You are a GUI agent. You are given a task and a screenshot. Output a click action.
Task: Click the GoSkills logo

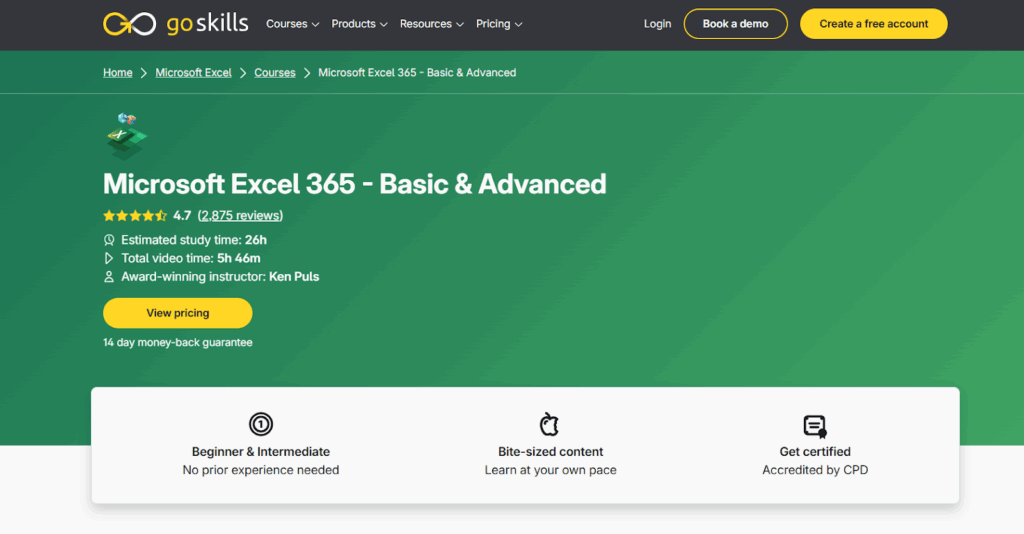click(176, 24)
